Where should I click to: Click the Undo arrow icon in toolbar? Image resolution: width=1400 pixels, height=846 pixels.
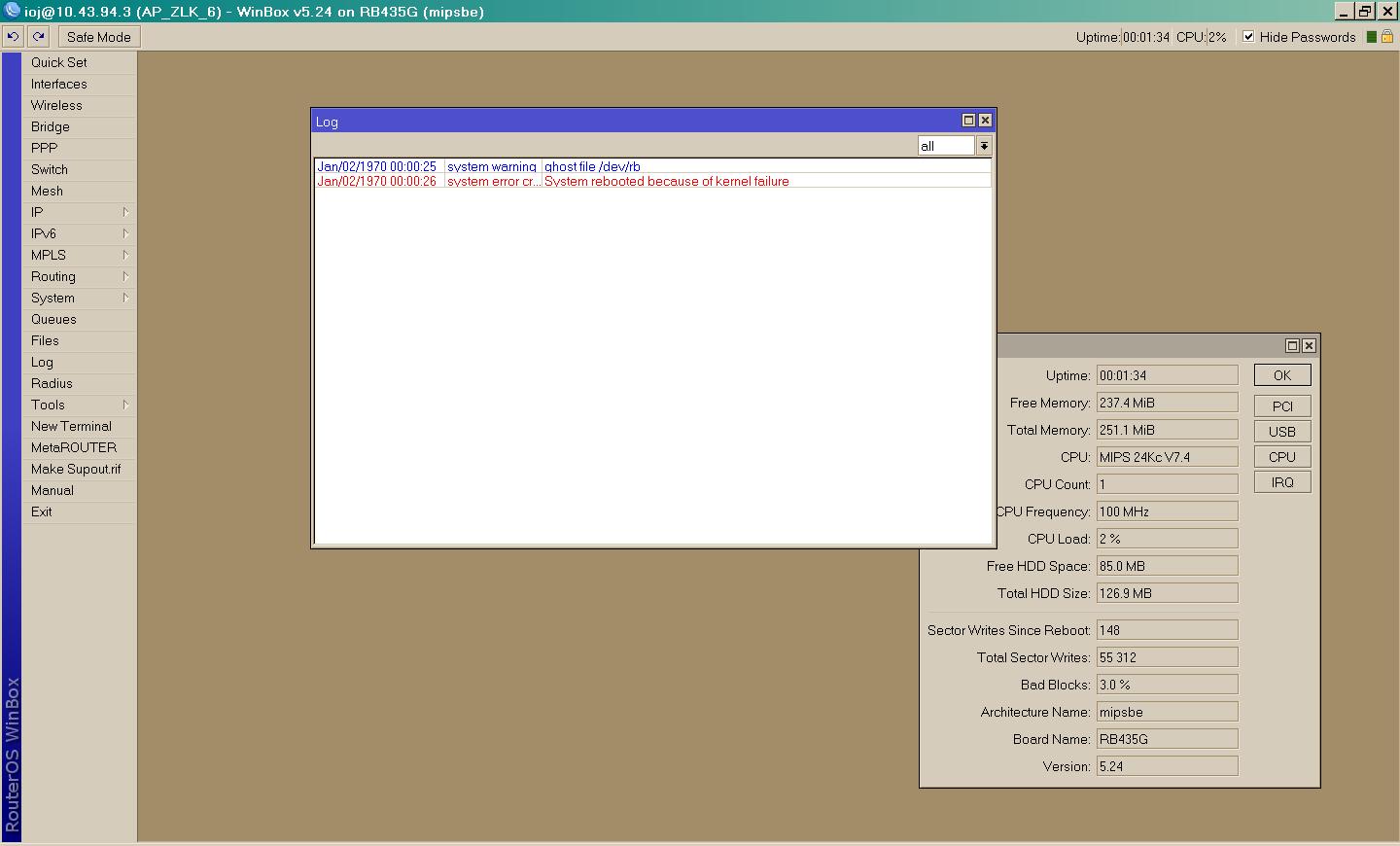point(13,37)
